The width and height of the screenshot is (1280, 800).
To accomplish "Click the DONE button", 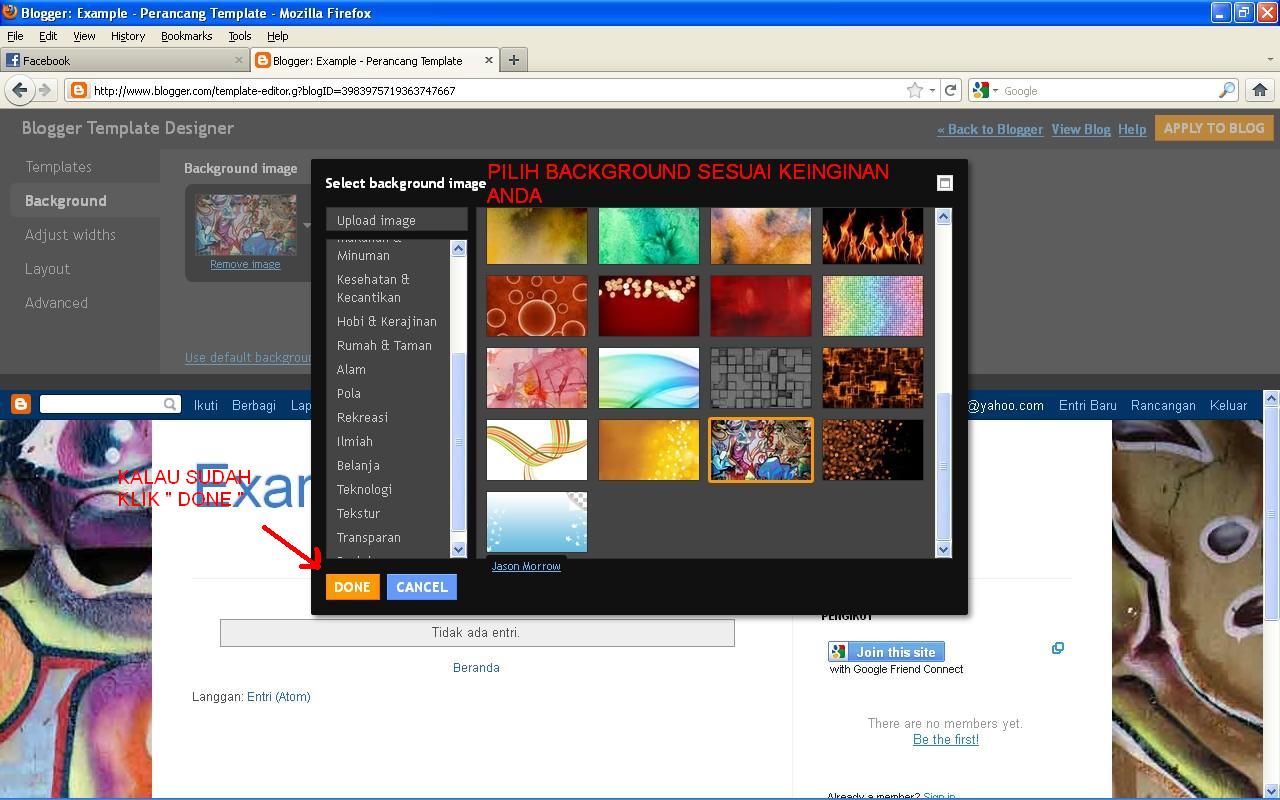I will pos(352,587).
